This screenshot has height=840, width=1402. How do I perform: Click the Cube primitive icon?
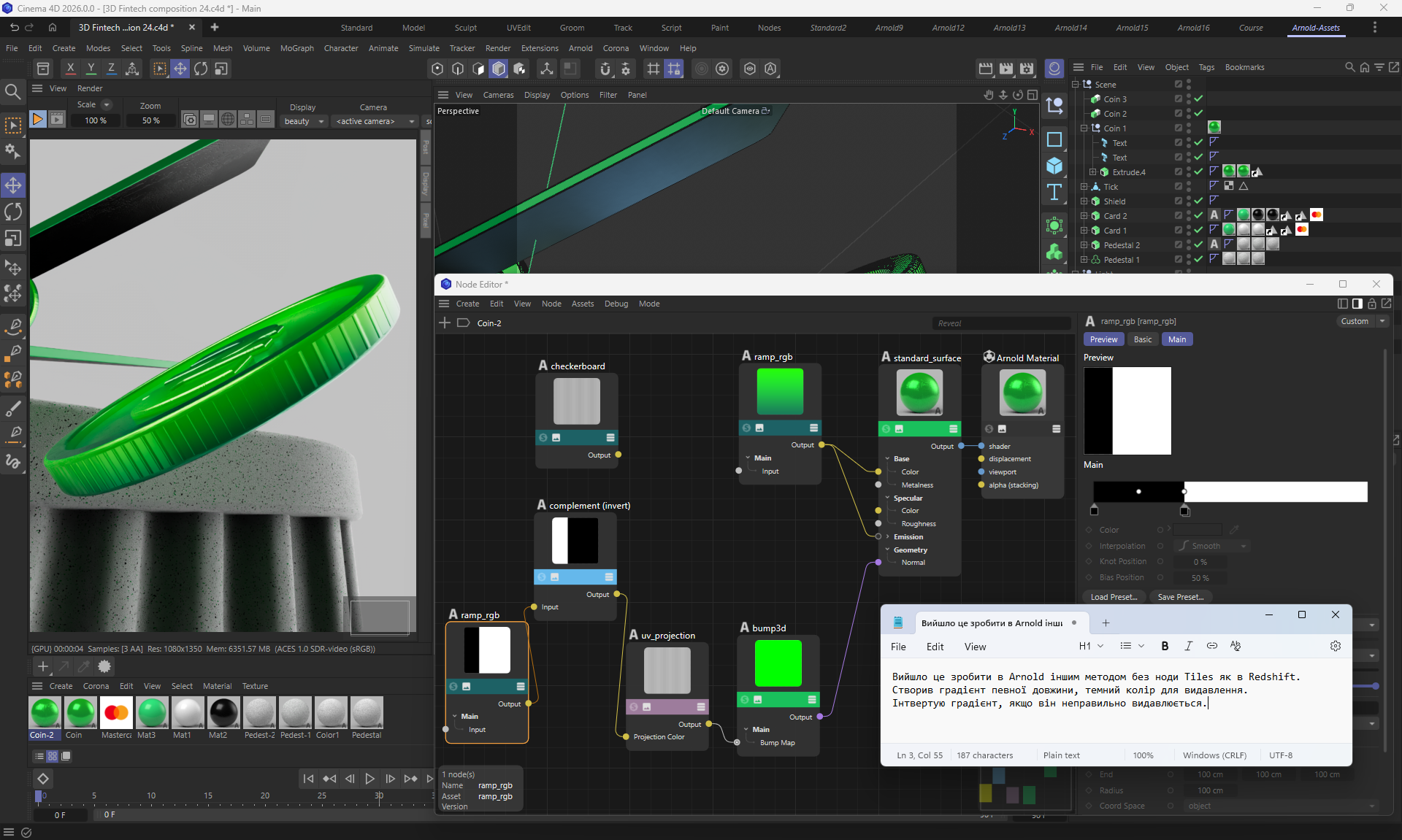pyautogui.click(x=1054, y=166)
